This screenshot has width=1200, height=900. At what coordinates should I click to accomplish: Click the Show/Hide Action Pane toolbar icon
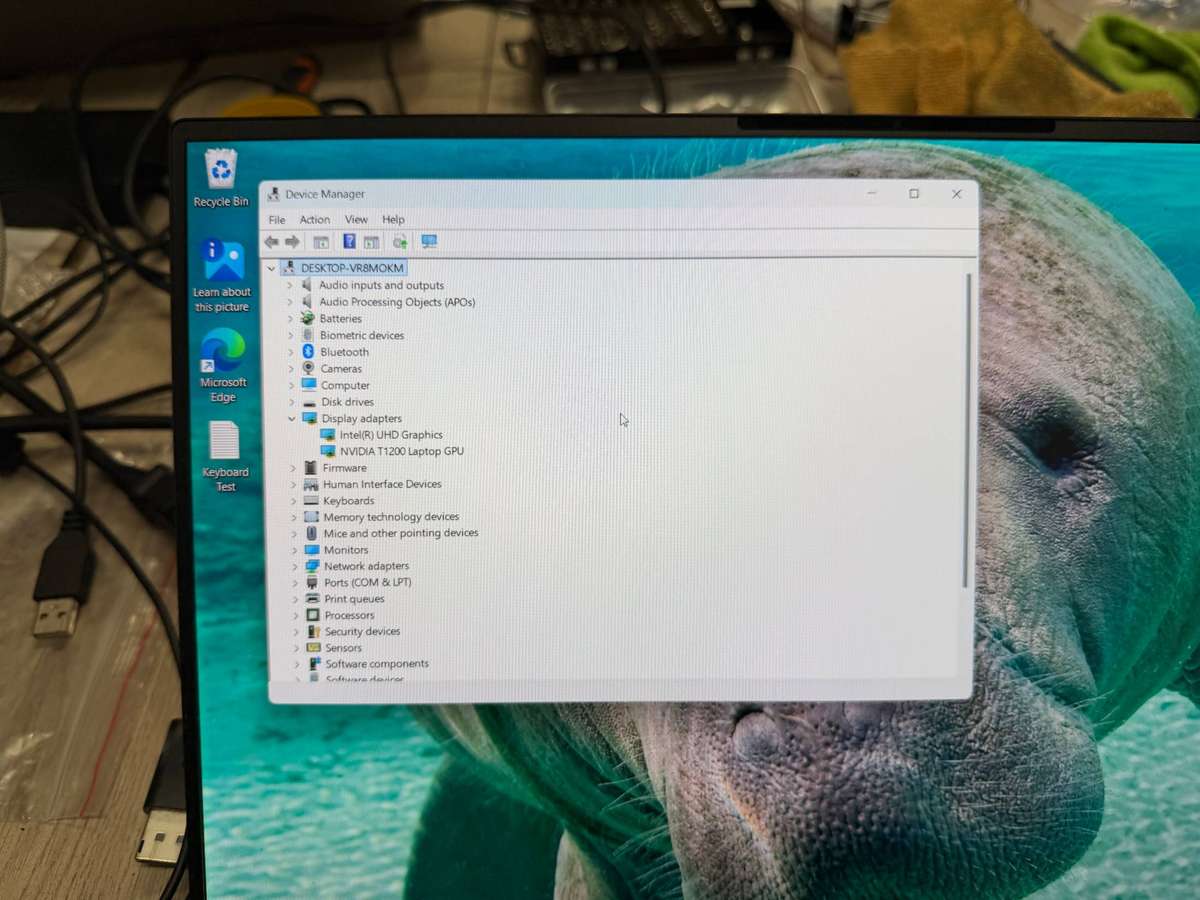pos(371,242)
